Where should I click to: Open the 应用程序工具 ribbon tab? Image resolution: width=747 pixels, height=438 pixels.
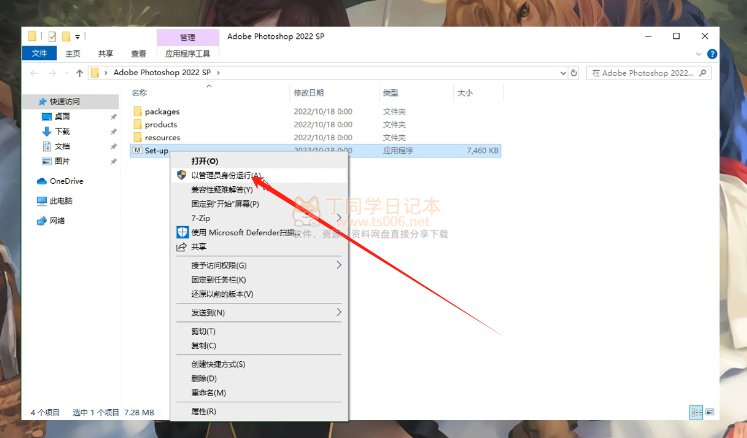[x=187, y=53]
